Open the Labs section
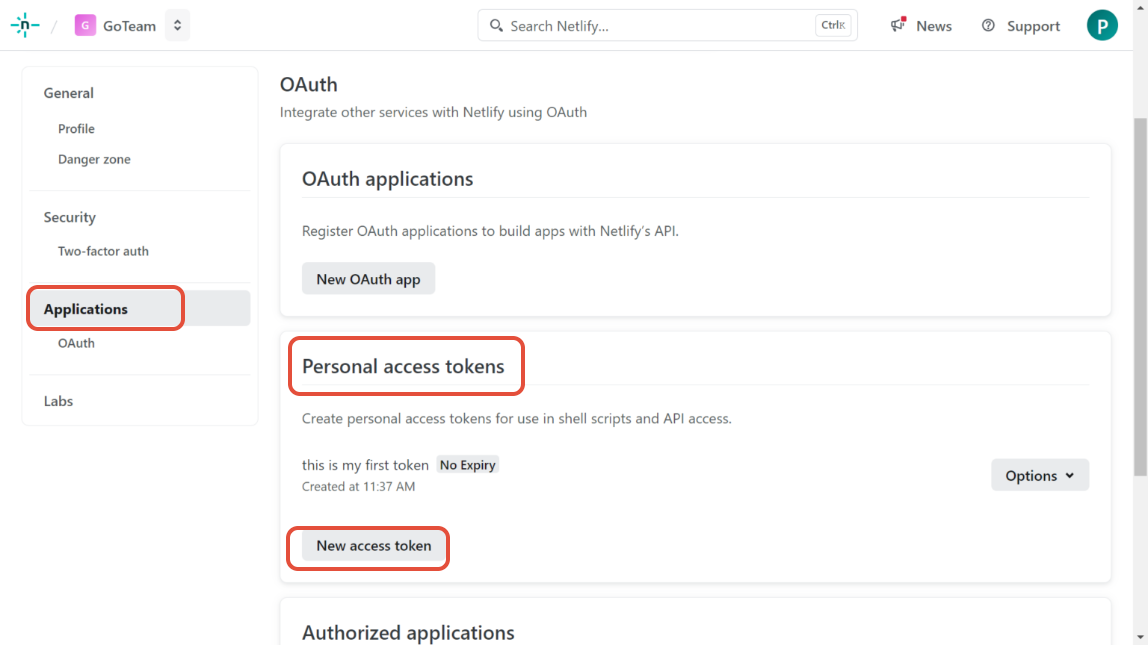The height and width of the screenshot is (645, 1148). 58,401
